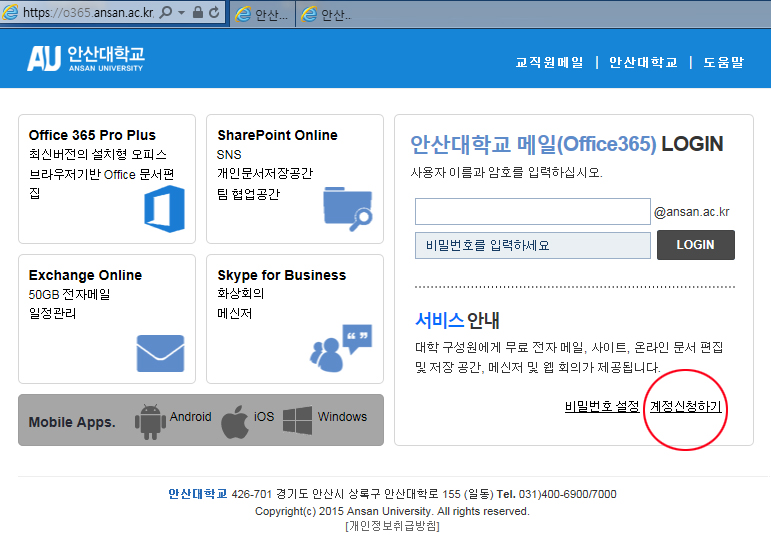
Task: Switch to the first 안산 browser tab
Action: 262,14
